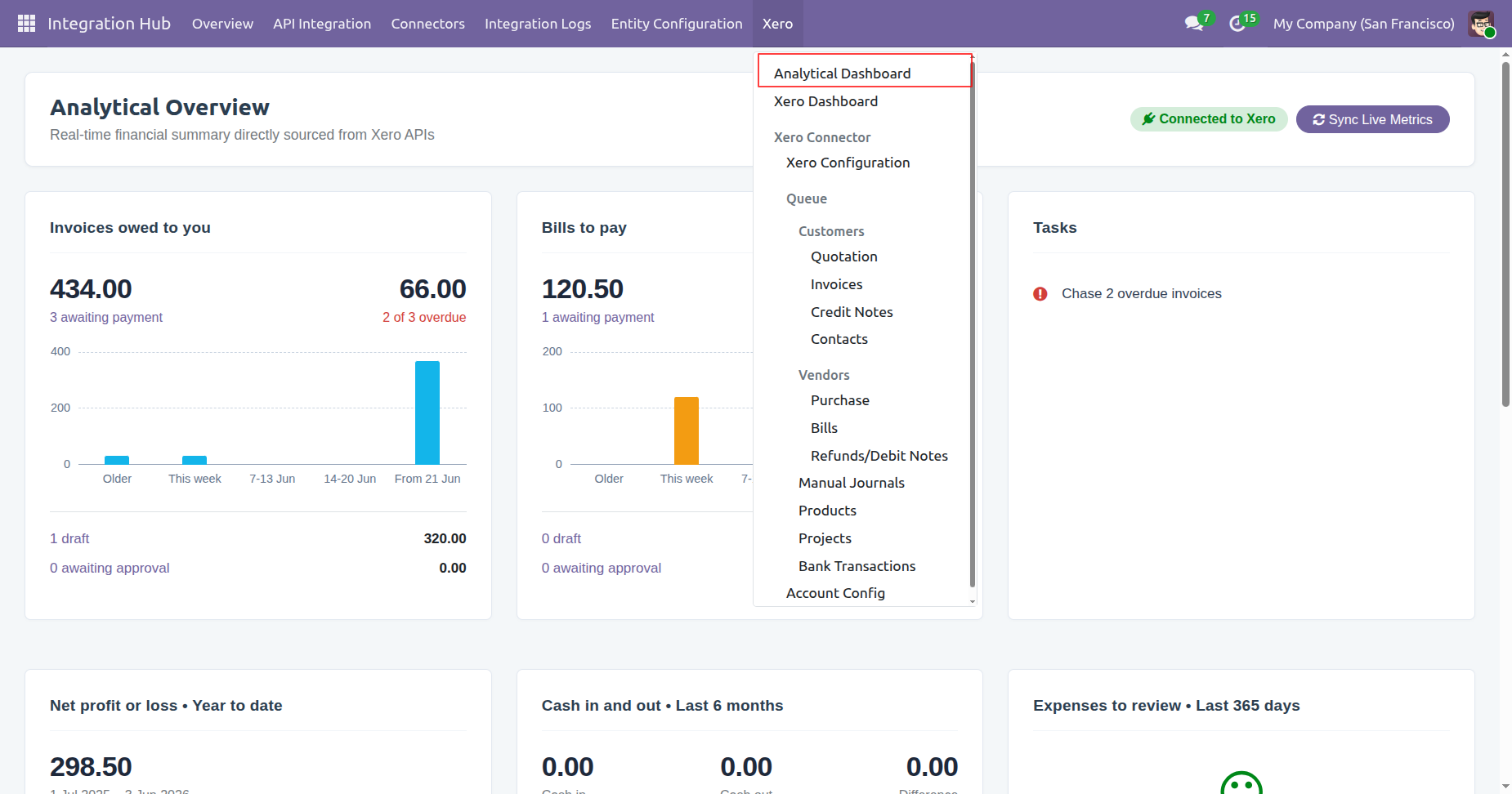The height and width of the screenshot is (794, 1512).
Task: Open the conversations chat bubble icon
Action: coord(1194,24)
